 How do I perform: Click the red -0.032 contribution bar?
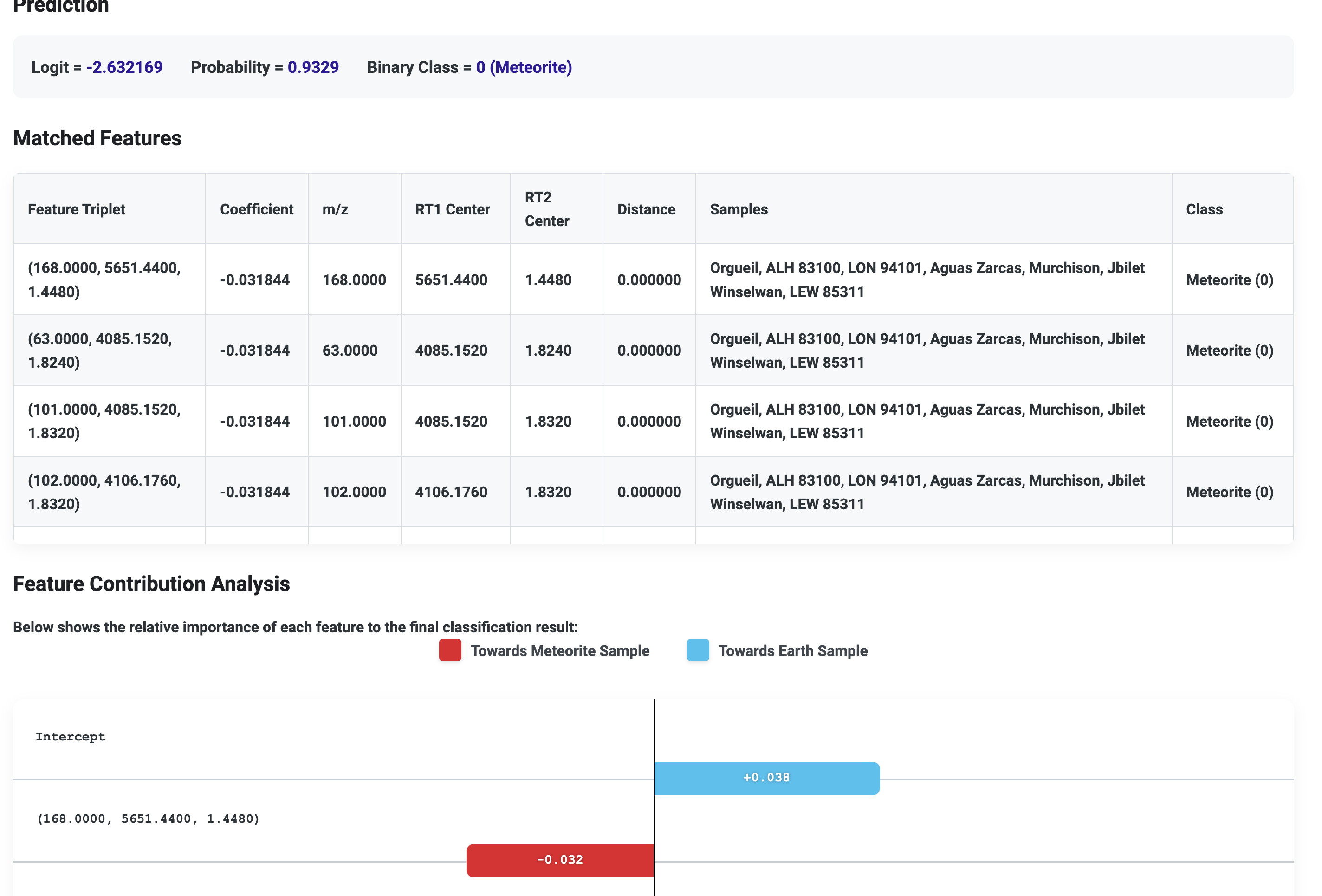(560, 860)
